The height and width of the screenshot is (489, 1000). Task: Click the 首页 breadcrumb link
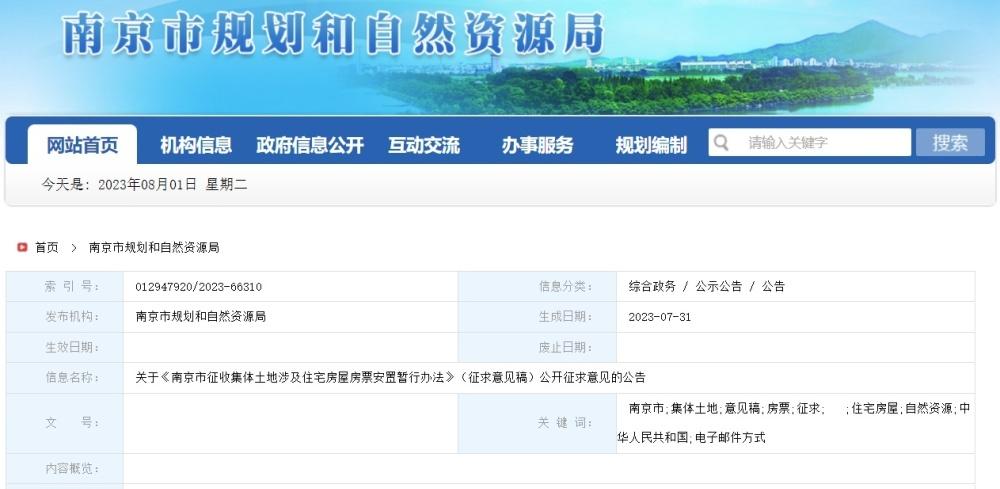click(x=47, y=247)
